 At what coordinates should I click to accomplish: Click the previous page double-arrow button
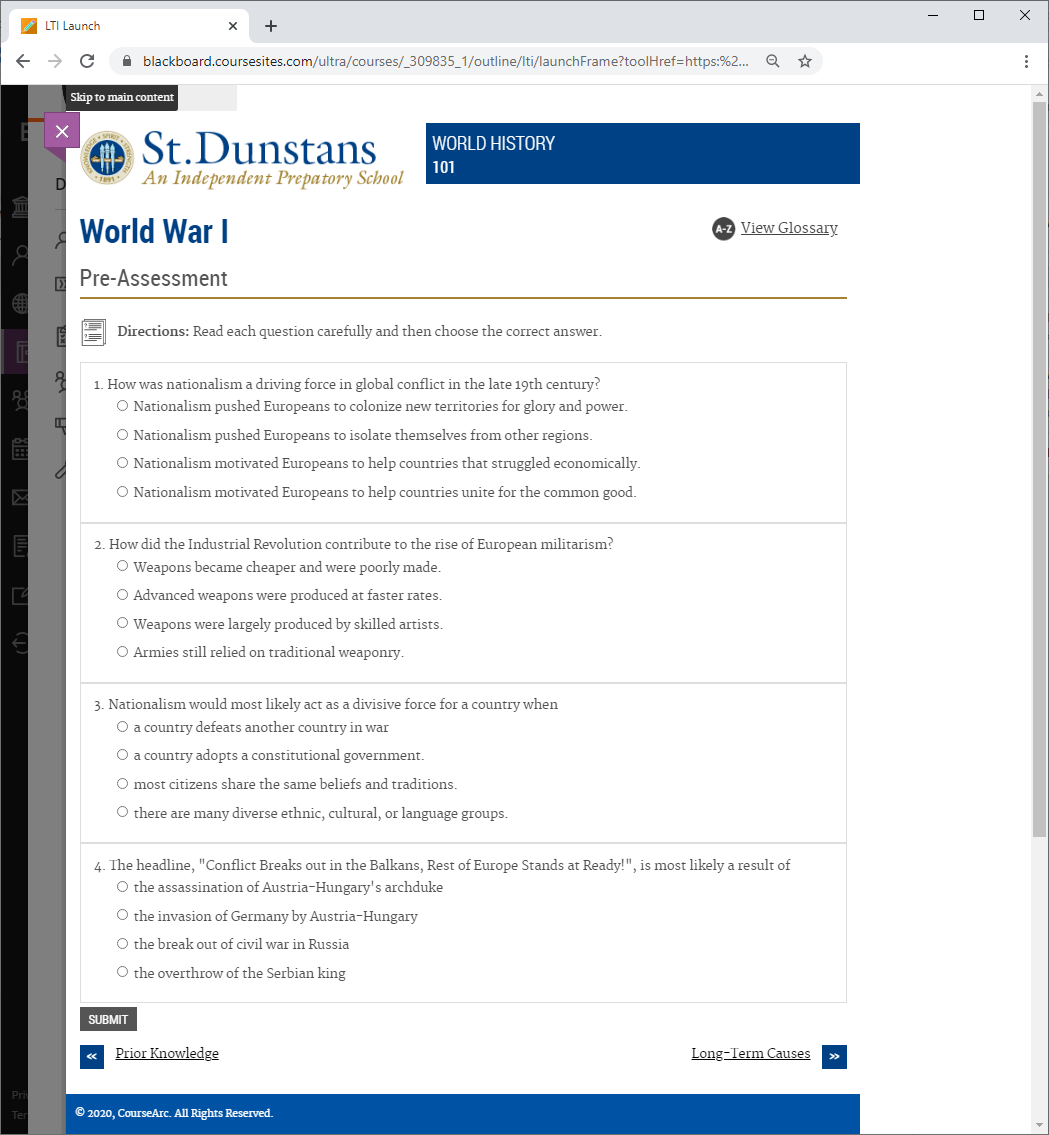[92, 1057]
